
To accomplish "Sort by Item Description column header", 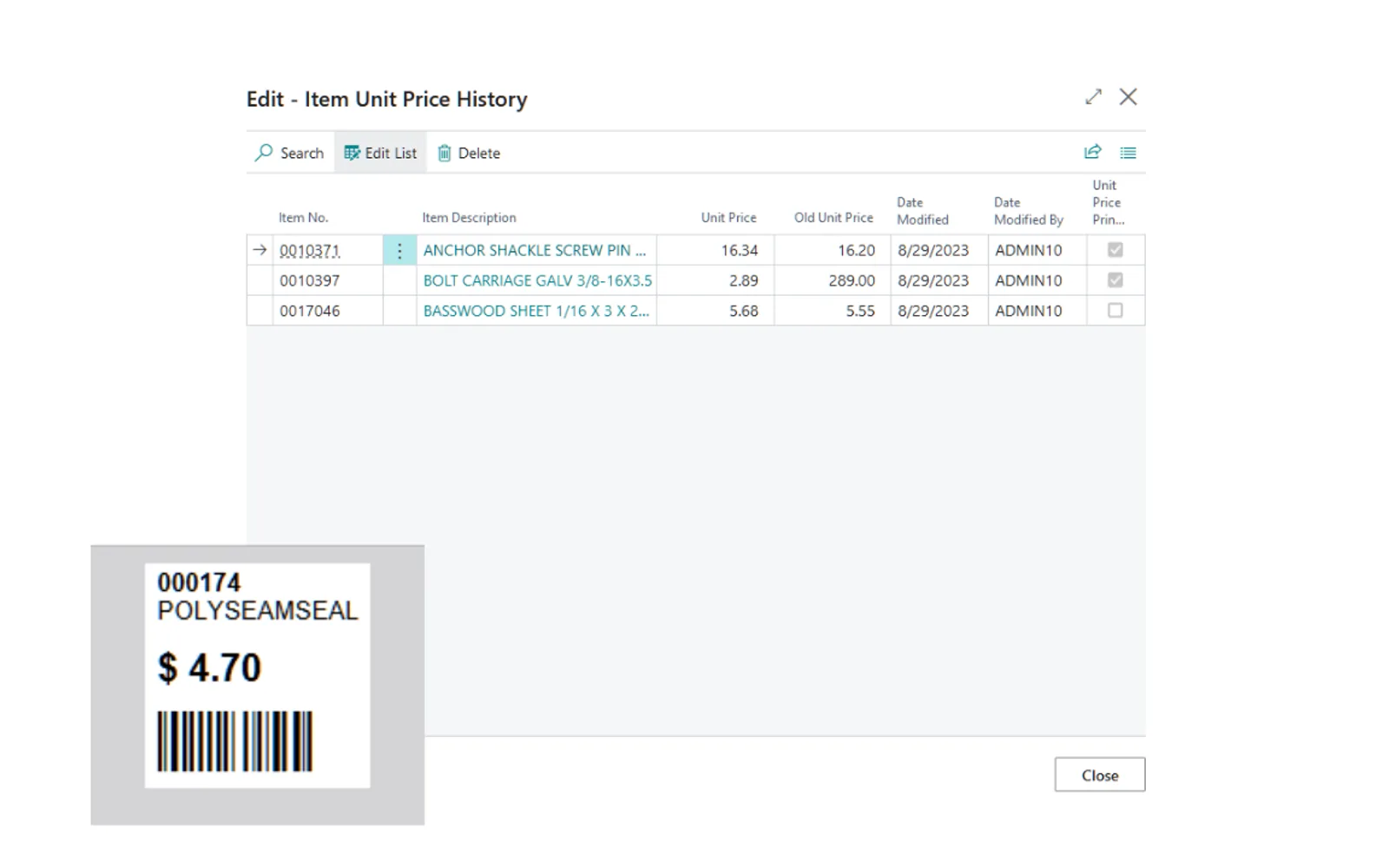I will click(469, 218).
